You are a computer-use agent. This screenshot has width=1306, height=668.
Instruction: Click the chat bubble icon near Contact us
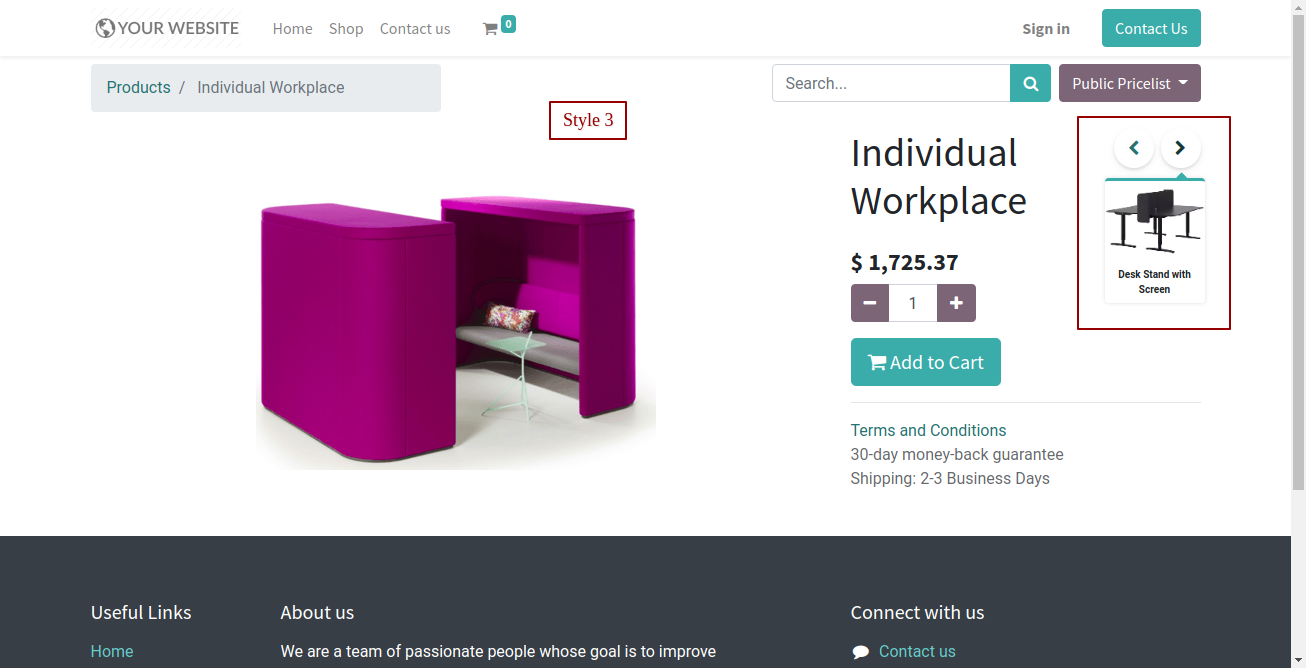[x=860, y=652]
